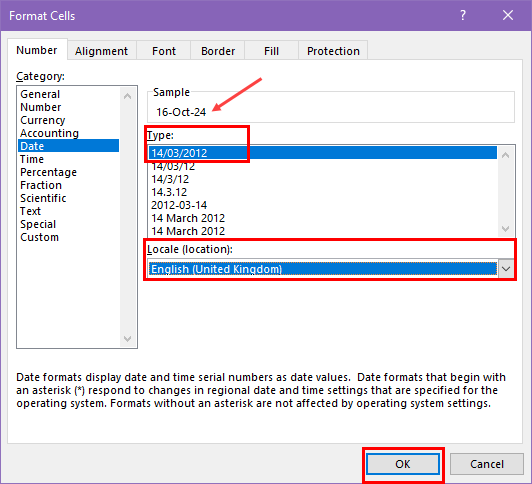Choose date type 2012-03-14
This screenshot has width=532, height=484.
coord(323,205)
